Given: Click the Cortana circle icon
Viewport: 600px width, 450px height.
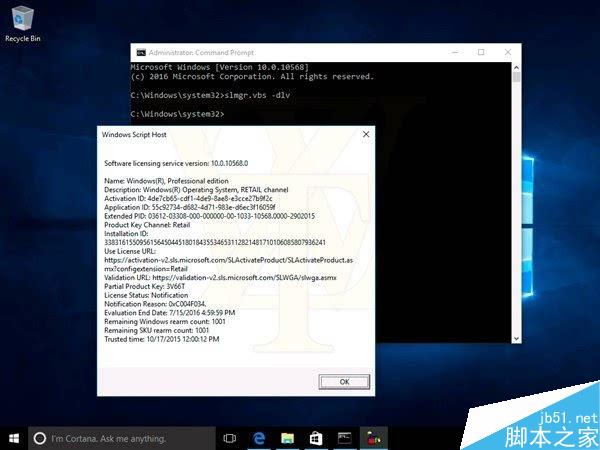Looking at the screenshot, I should click(x=40, y=439).
